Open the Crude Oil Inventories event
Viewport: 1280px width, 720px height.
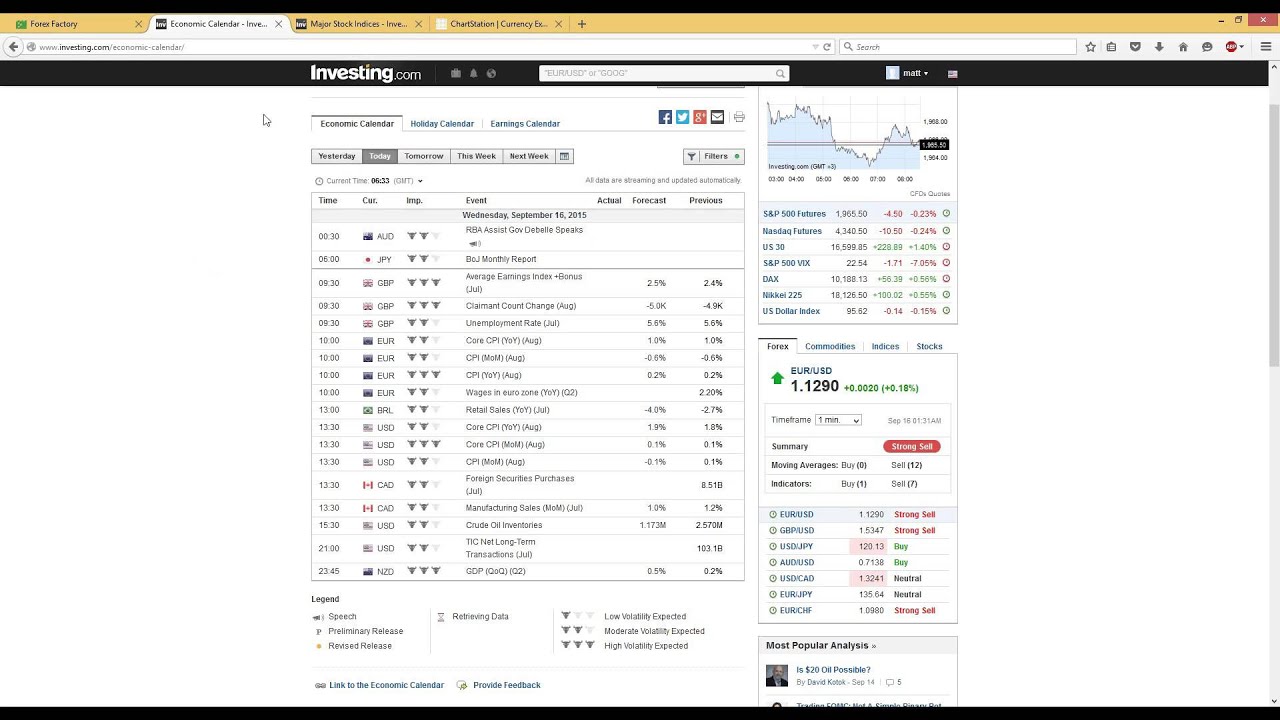(x=504, y=525)
